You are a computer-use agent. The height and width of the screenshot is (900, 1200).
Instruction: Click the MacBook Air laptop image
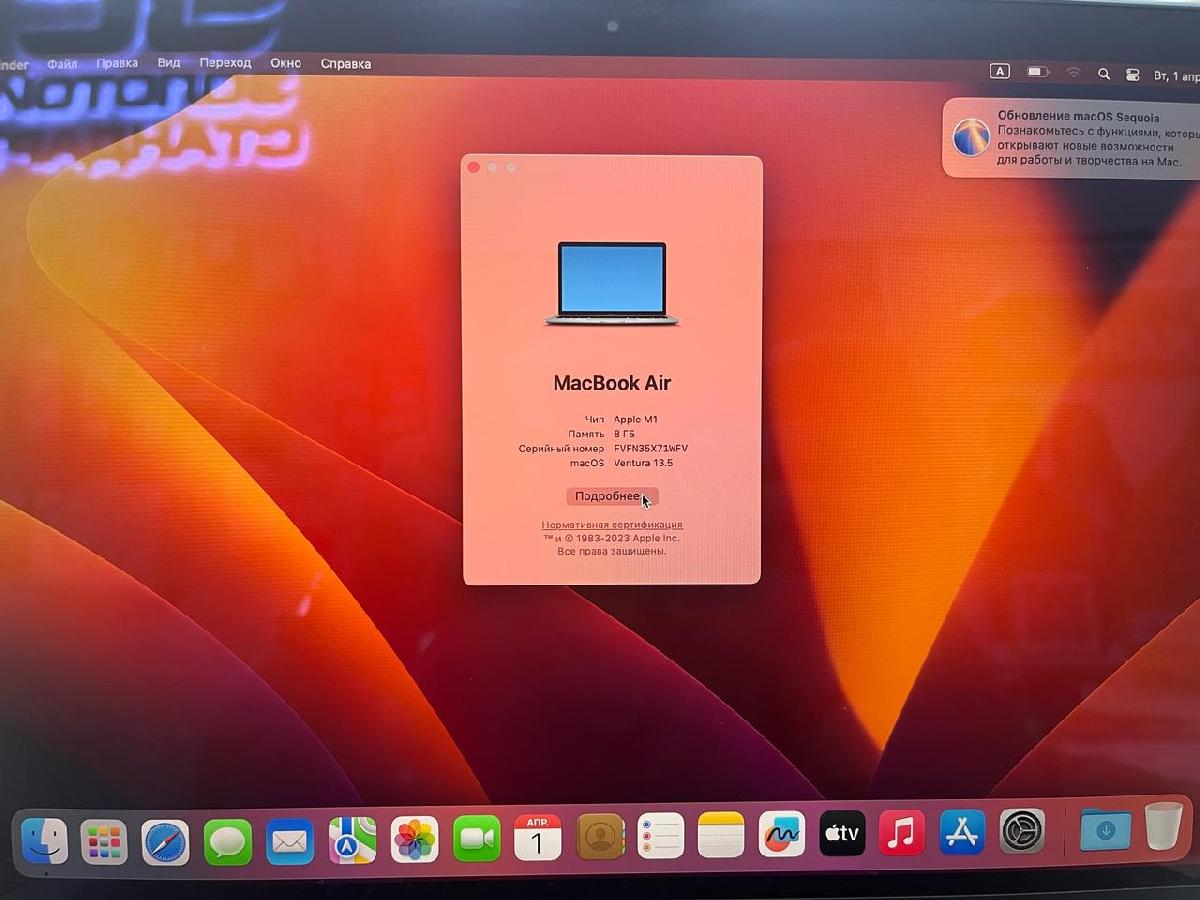[612, 284]
